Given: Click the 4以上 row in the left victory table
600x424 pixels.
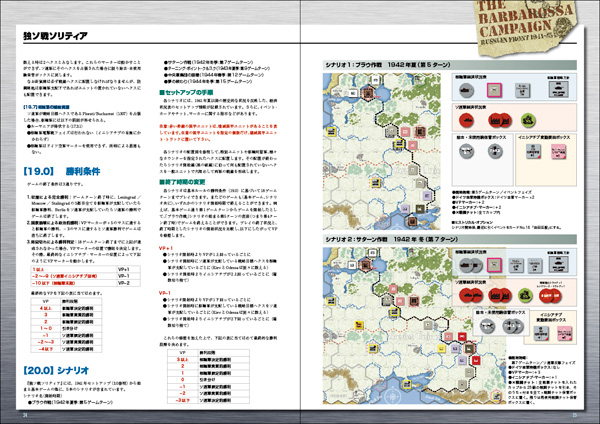Looking at the screenshot, I should [x=66, y=308].
